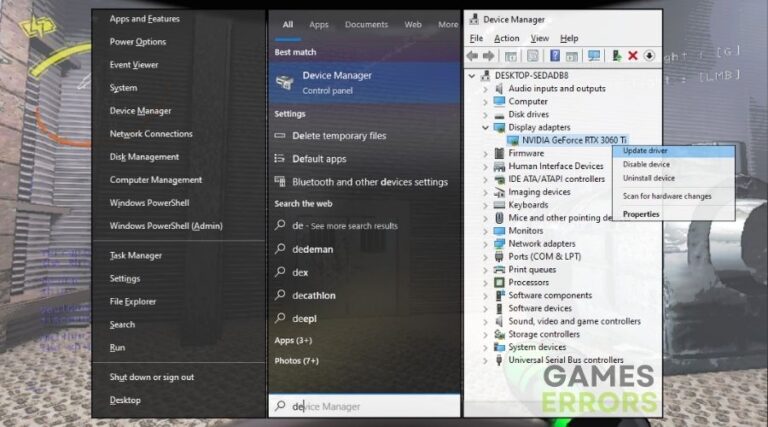
Task: Open the View menu in Device Manager
Action: (539, 38)
